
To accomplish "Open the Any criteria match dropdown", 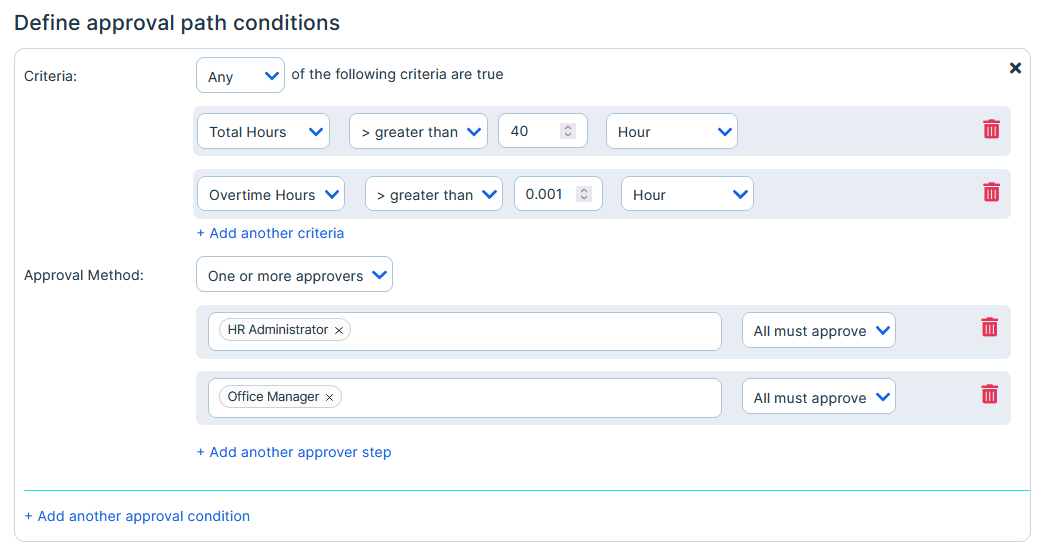I will [x=240, y=75].
